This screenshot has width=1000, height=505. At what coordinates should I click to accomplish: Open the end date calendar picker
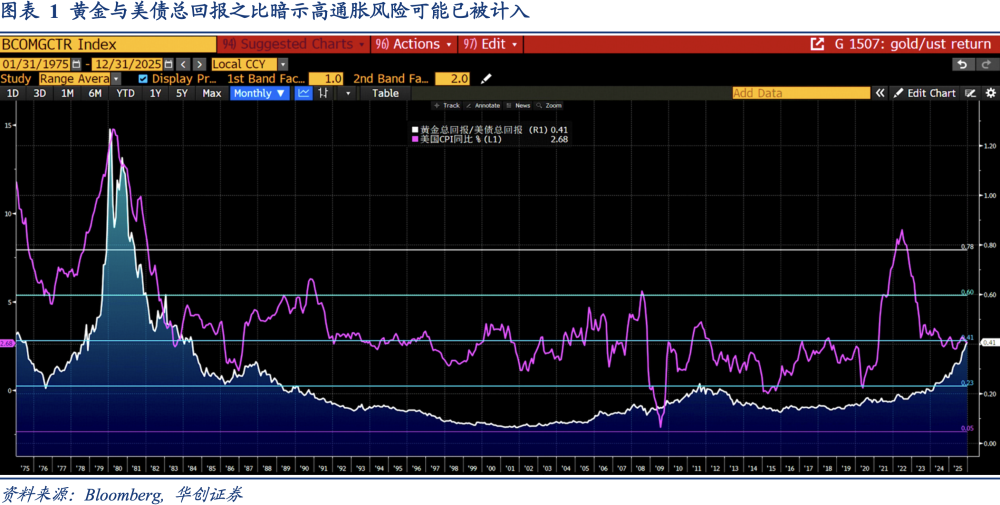pyautogui.click(x=168, y=64)
